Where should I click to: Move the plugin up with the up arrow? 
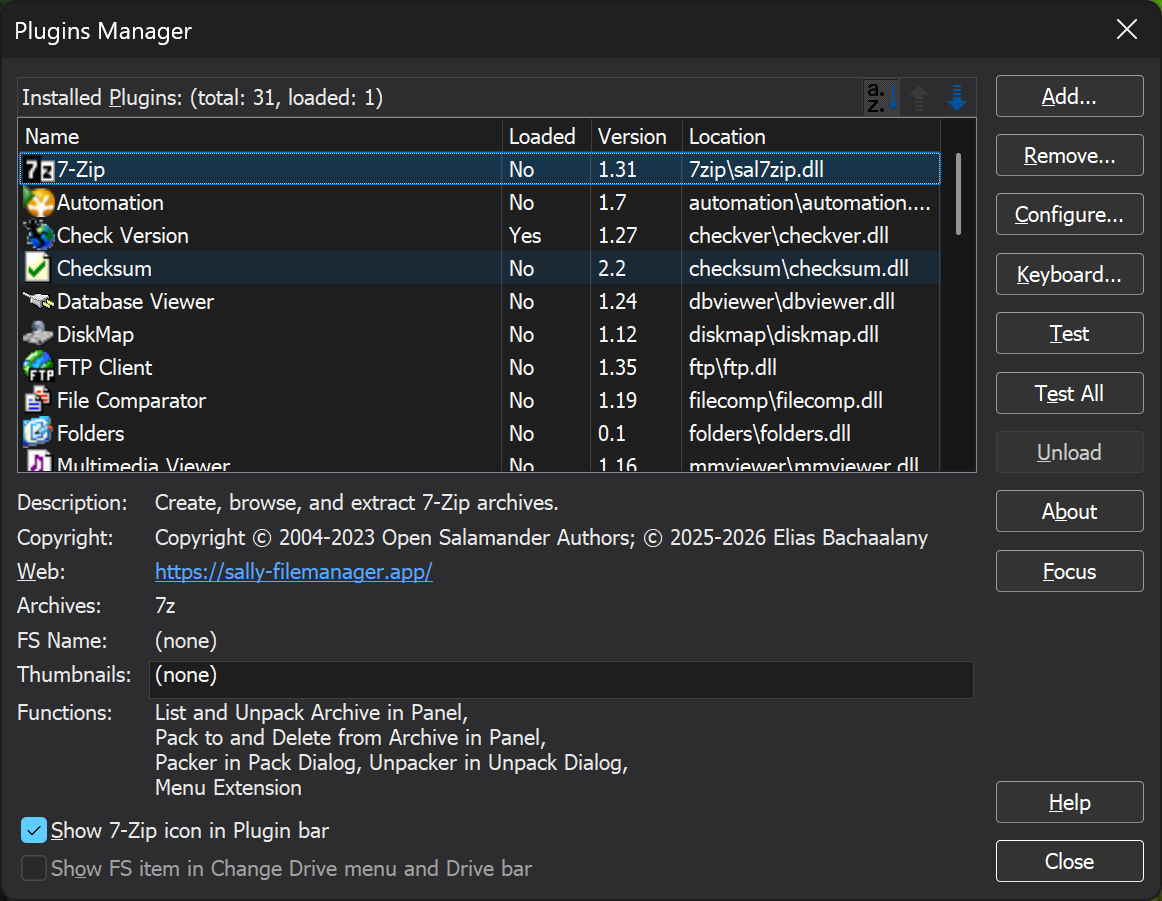[x=919, y=98]
